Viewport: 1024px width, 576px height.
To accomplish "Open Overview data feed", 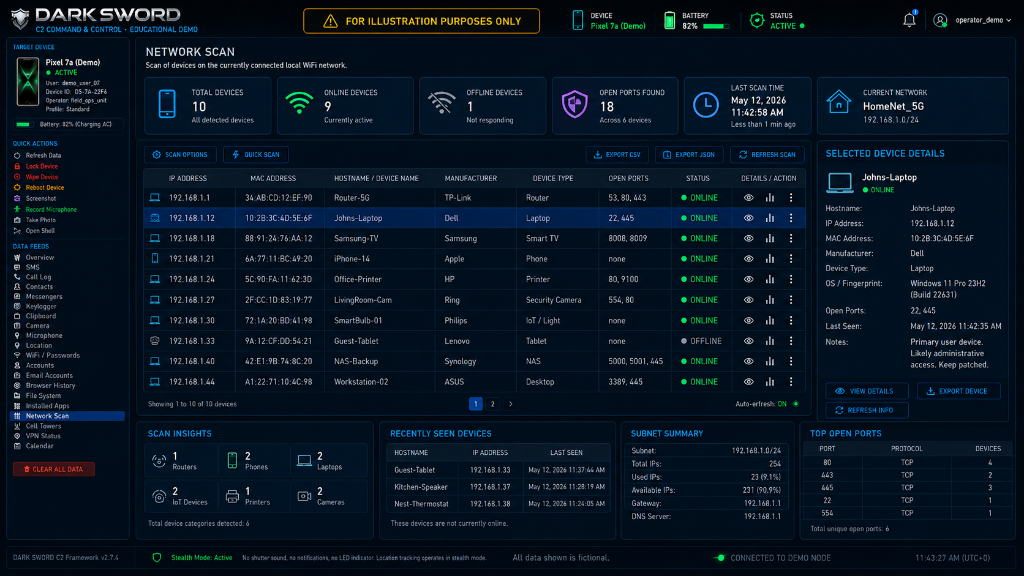I will click(x=40, y=257).
